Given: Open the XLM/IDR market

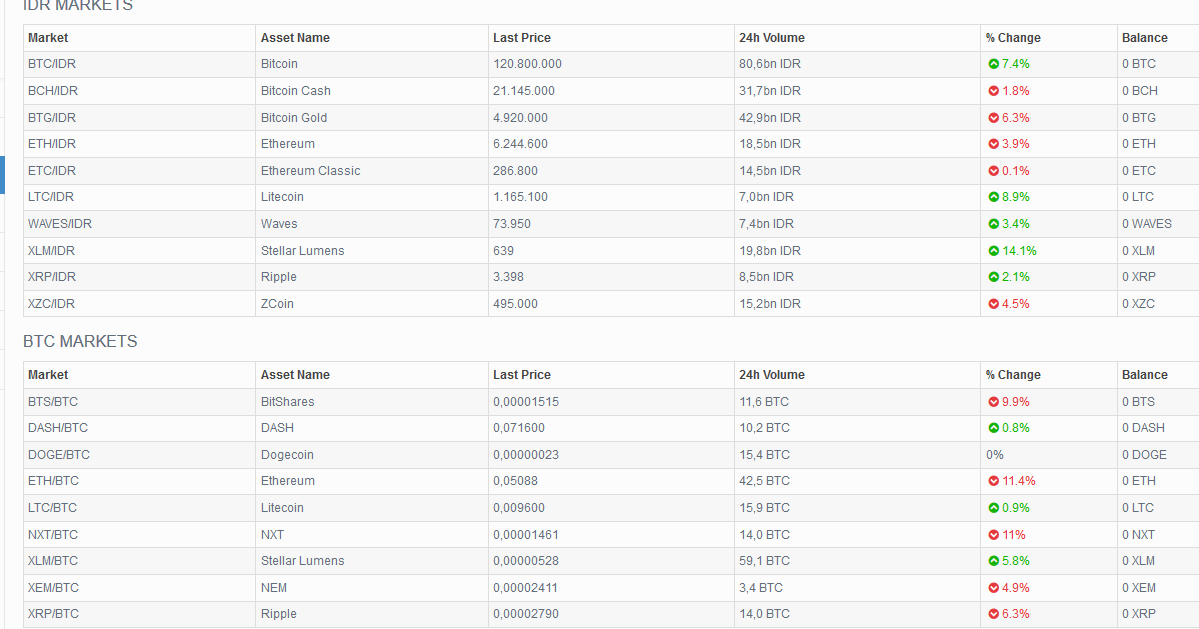Looking at the screenshot, I should tap(51, 251).
